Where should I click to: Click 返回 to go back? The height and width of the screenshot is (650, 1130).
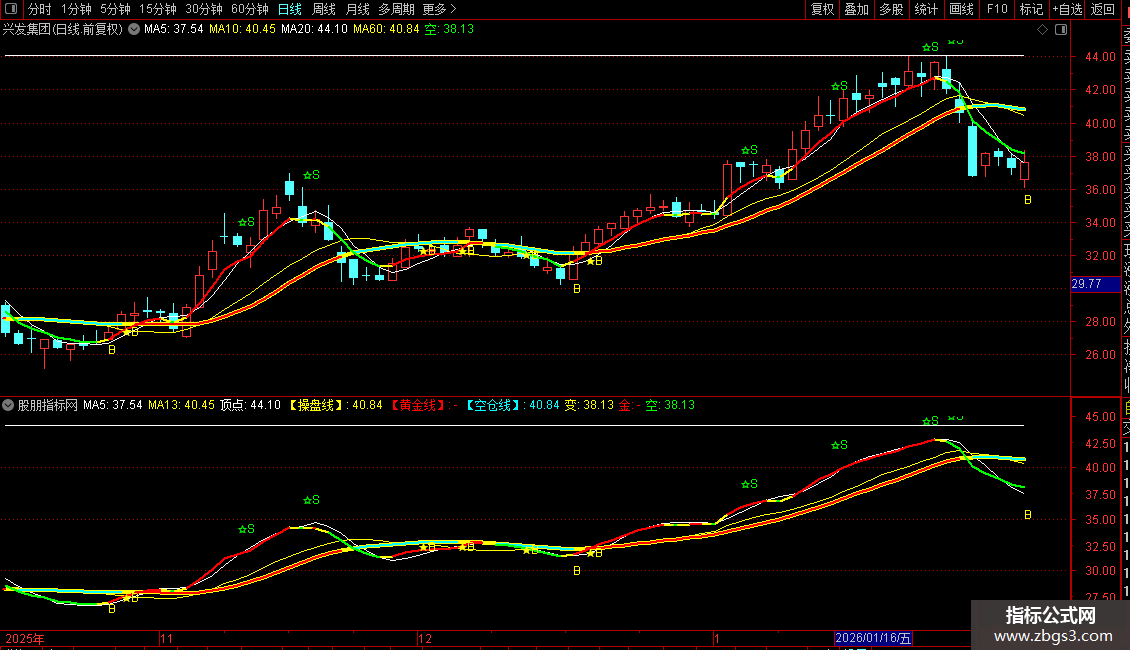coord(1103,9)
